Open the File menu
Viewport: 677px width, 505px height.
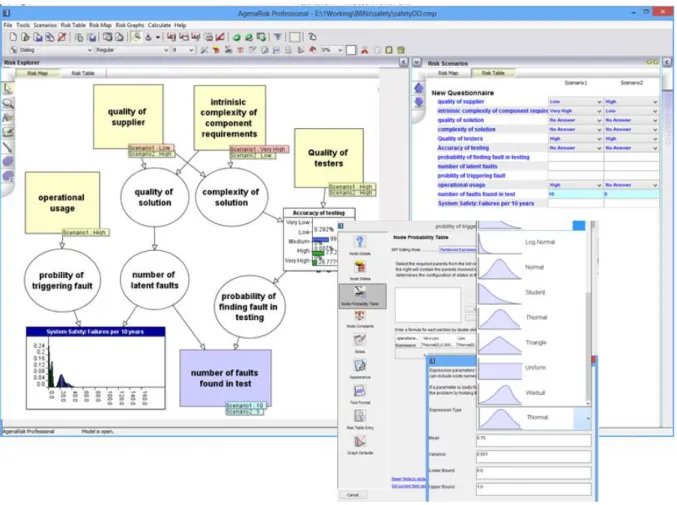click(x=8, y=25)
